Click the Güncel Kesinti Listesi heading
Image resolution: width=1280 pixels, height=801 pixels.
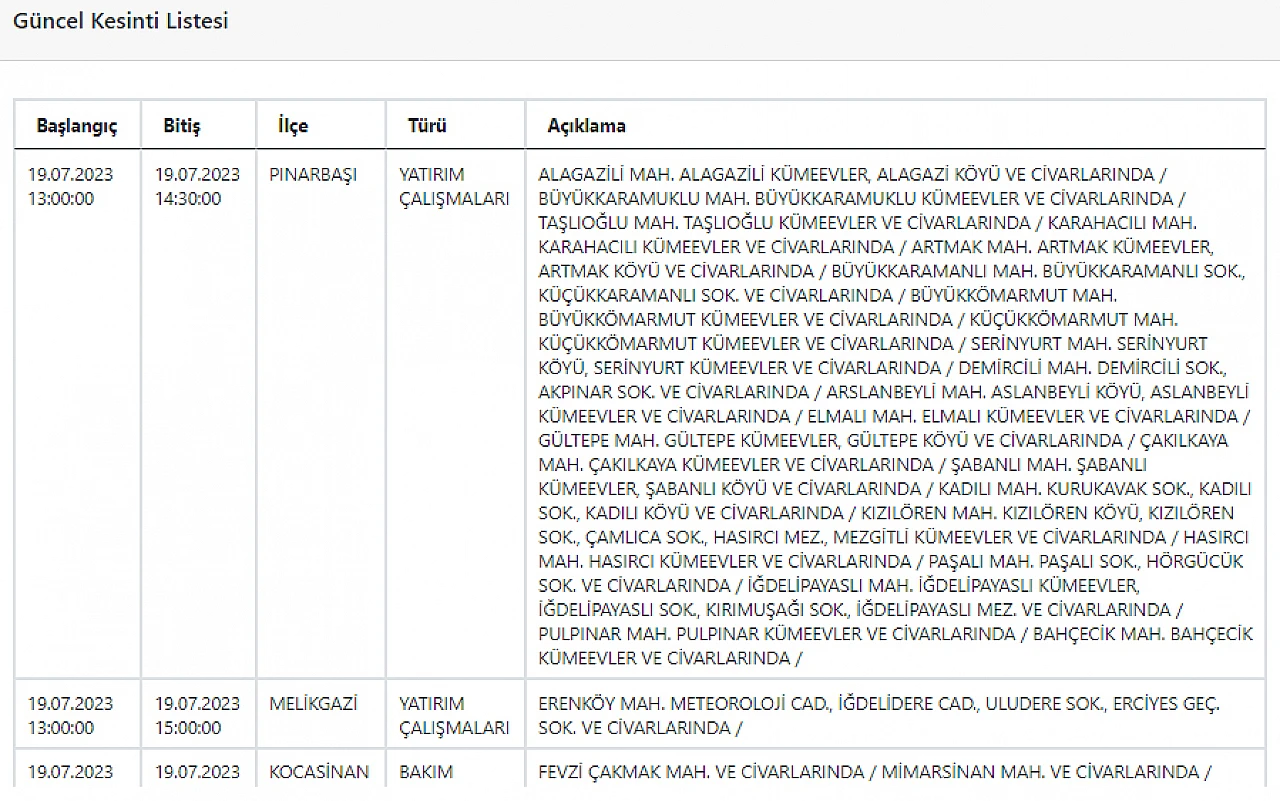point(120,21)
